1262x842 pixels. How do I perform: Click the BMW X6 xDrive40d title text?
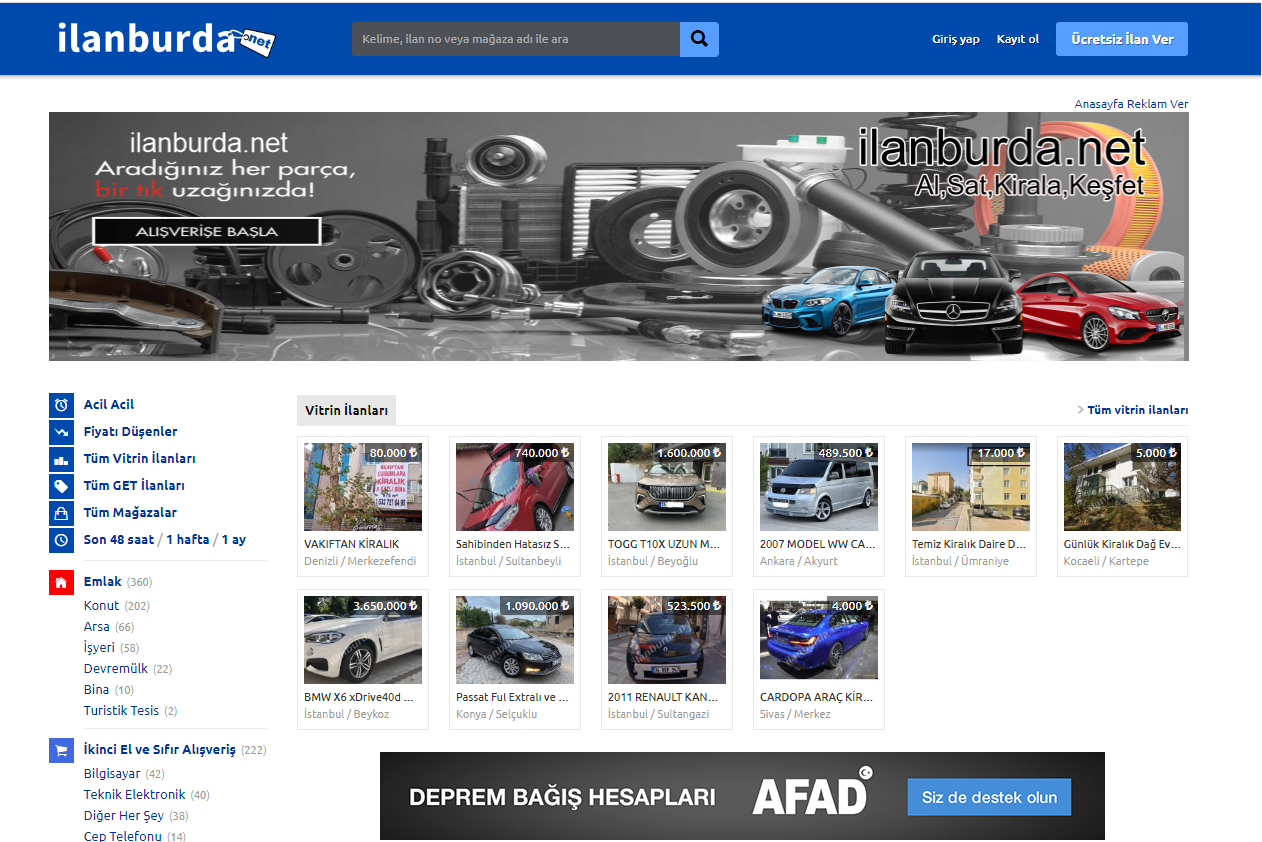pos(359,698)
